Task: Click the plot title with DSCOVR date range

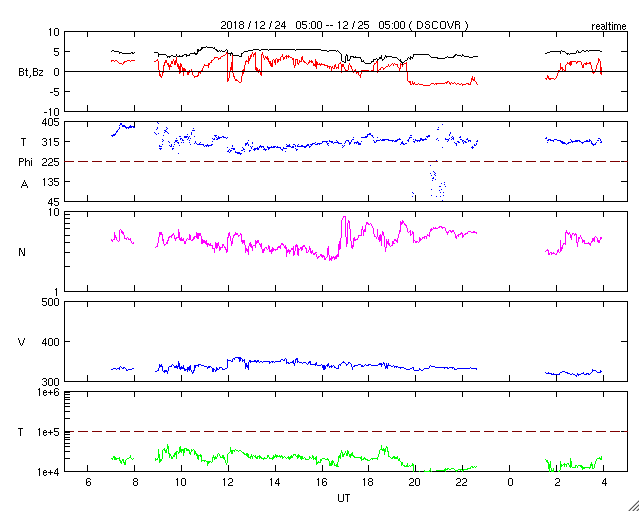Action: click(x=344, y=25)
